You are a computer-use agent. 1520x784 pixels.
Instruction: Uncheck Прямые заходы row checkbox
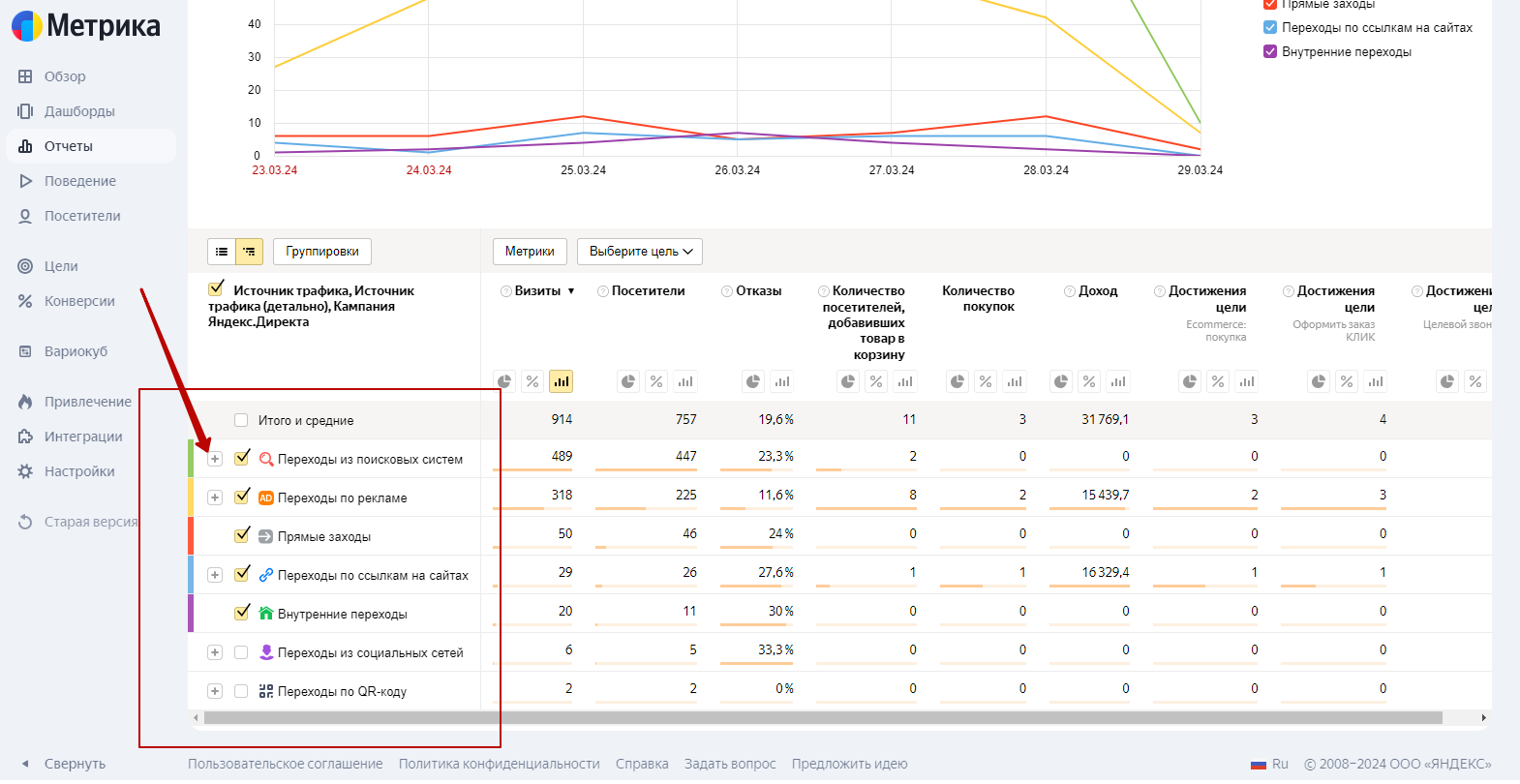(x=242, y=535)
